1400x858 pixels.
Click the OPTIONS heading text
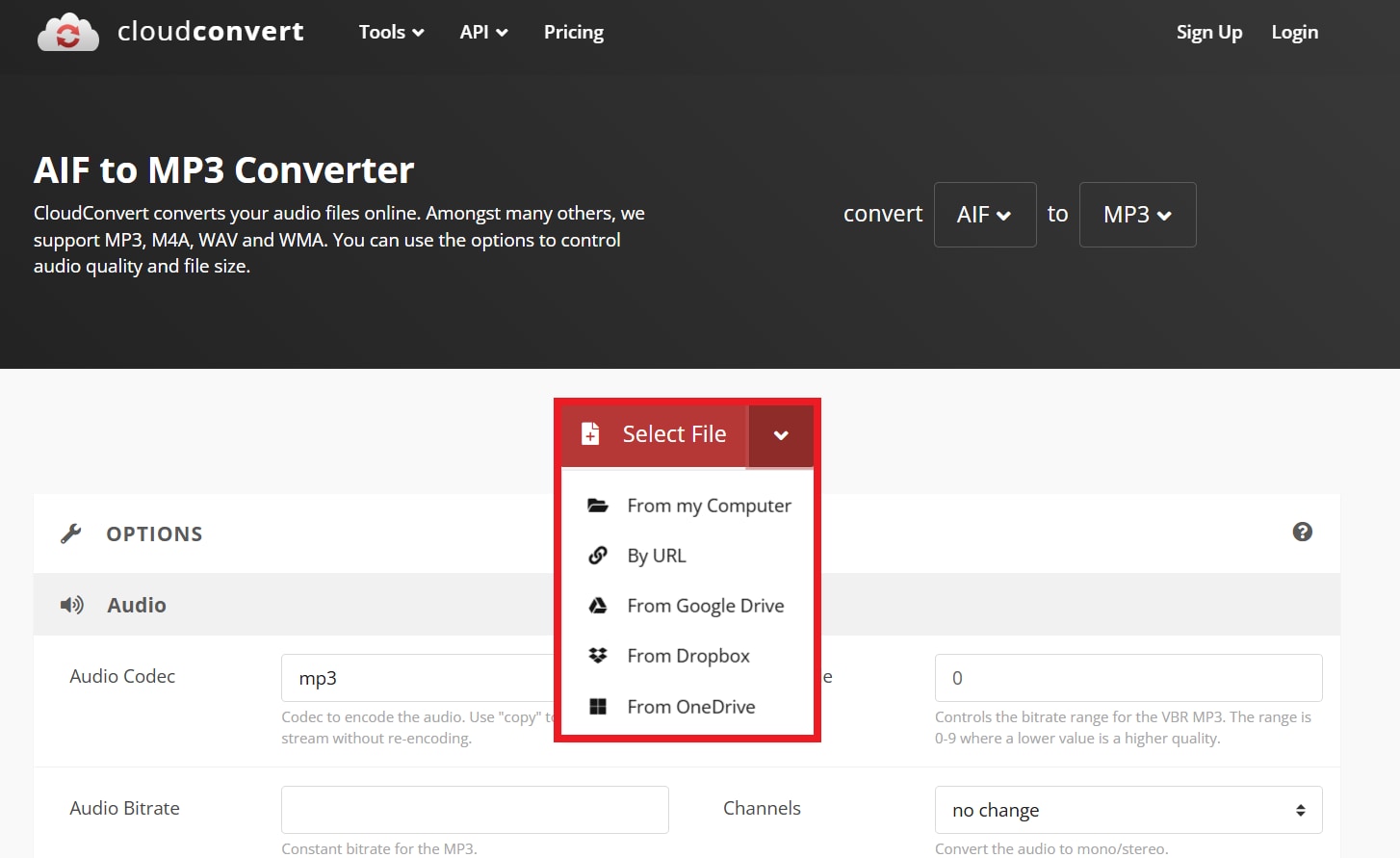point(154,534)
